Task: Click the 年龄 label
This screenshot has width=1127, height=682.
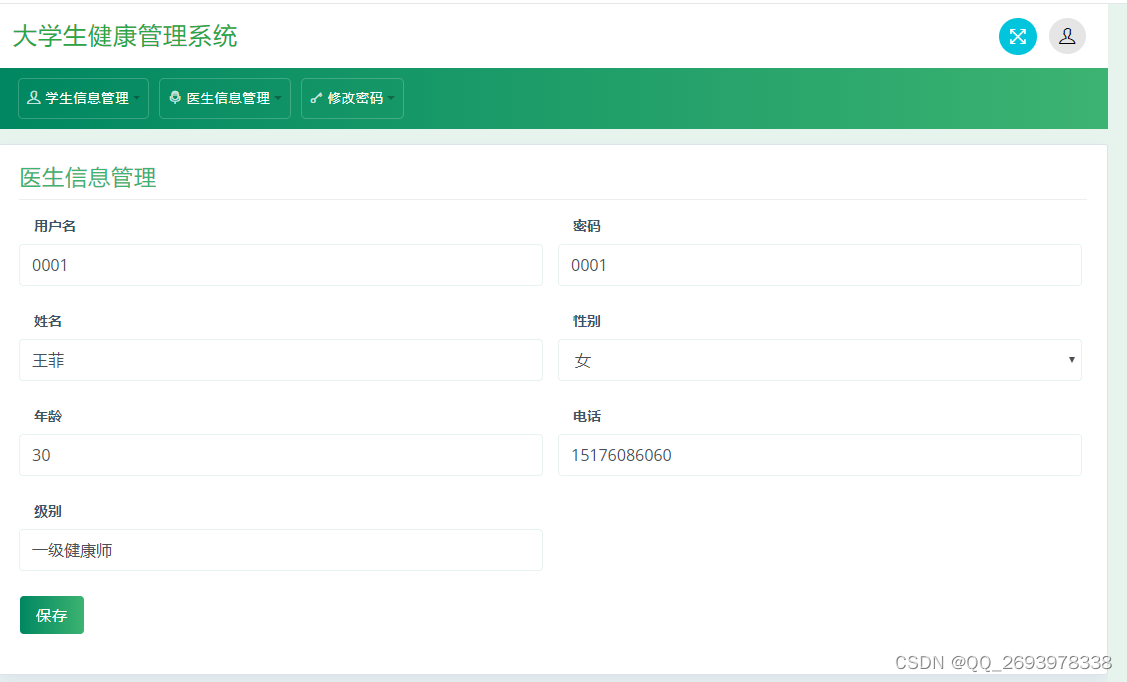Action: click(47, 416)
